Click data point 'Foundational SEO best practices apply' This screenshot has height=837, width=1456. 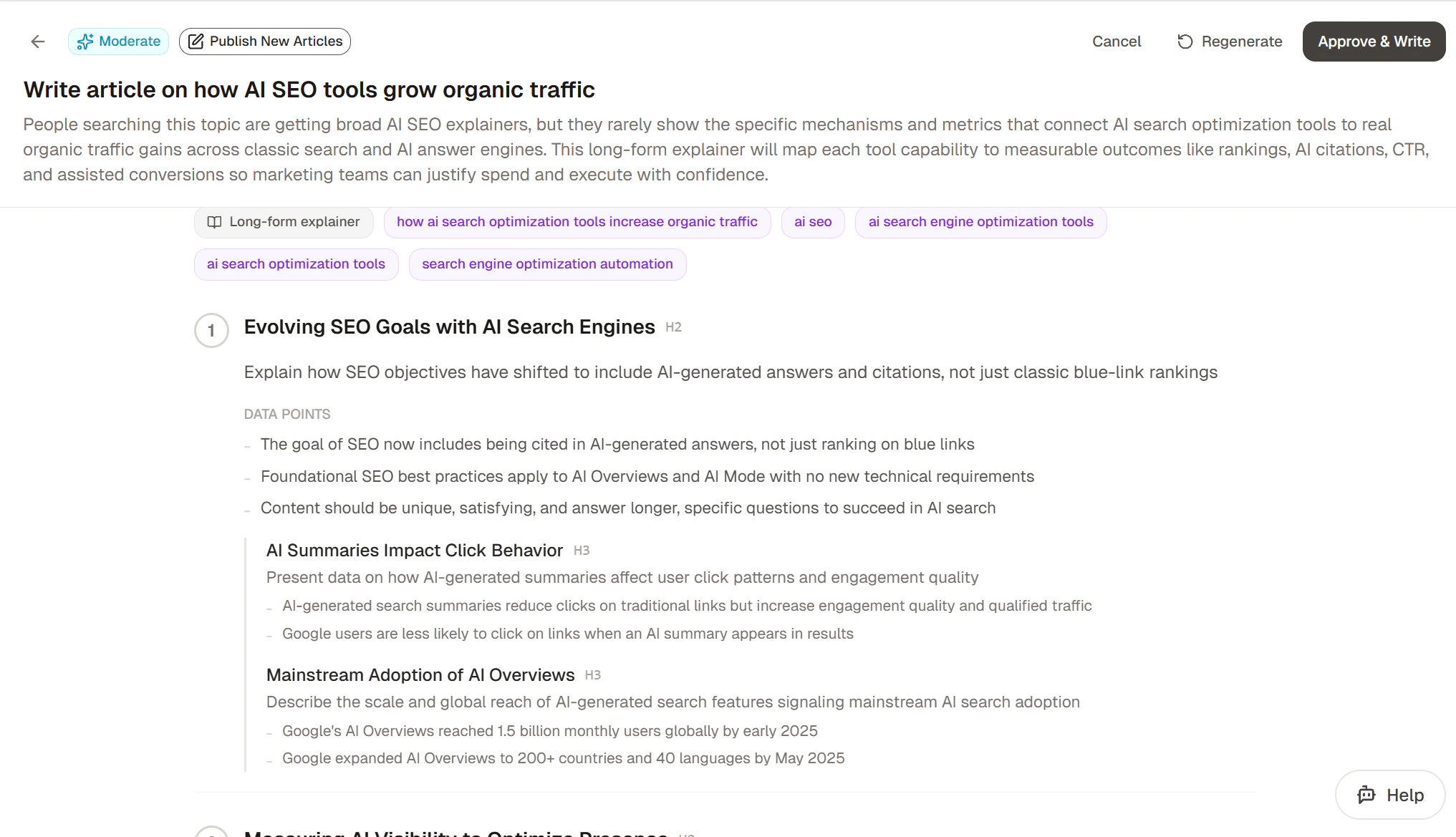[647, 477]
